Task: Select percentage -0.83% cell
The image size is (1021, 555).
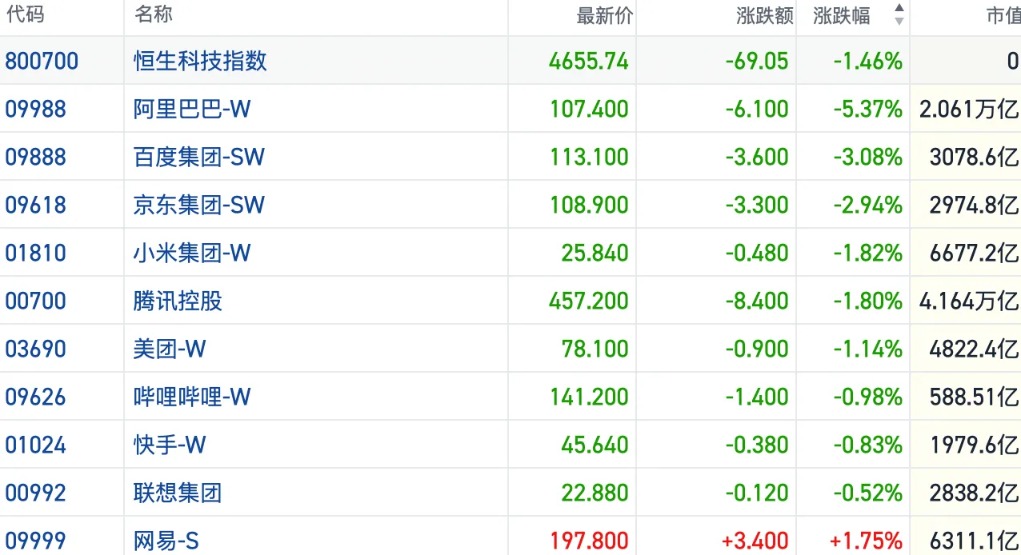Action: point(868,445)
